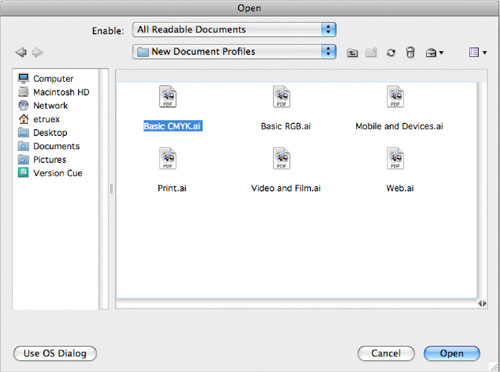Select Network in the sidebar

coord(50,106)
